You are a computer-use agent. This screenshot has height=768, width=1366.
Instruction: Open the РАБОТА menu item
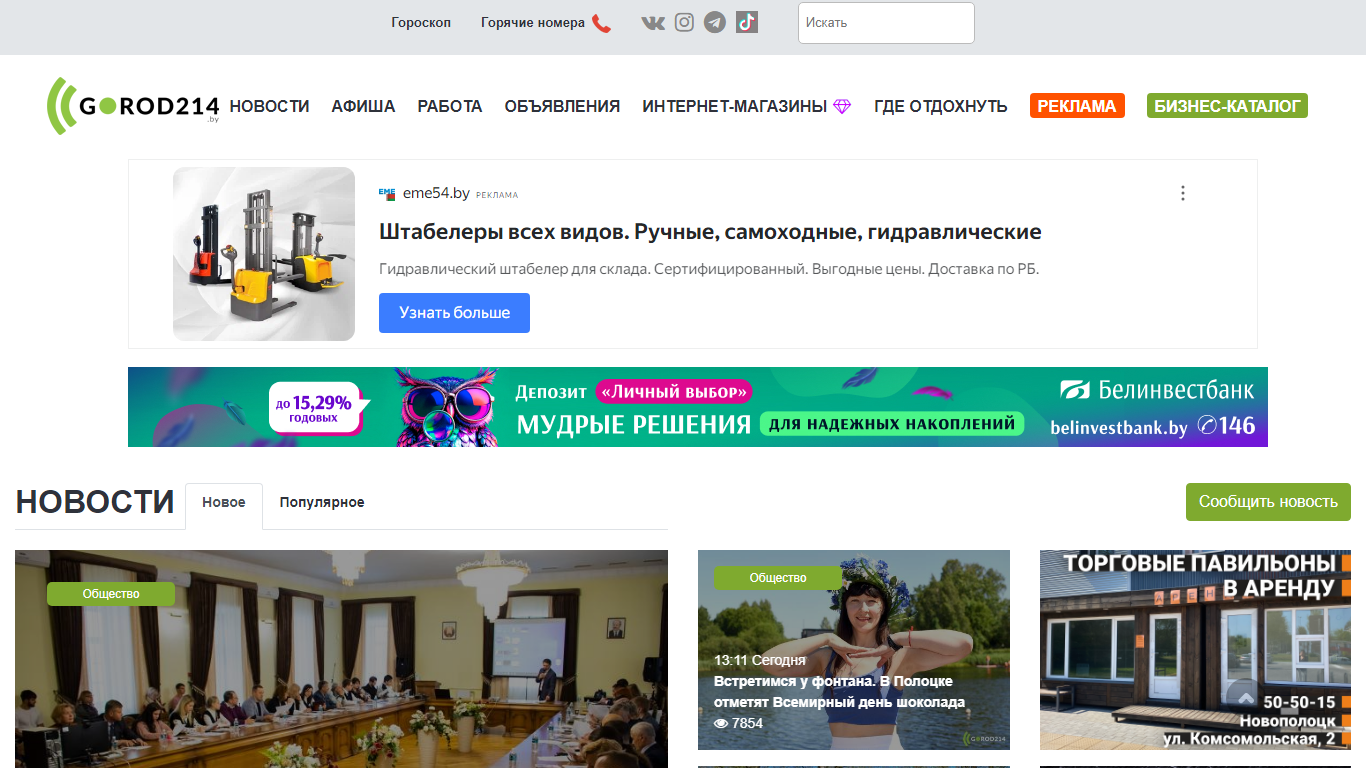[450, 106]
